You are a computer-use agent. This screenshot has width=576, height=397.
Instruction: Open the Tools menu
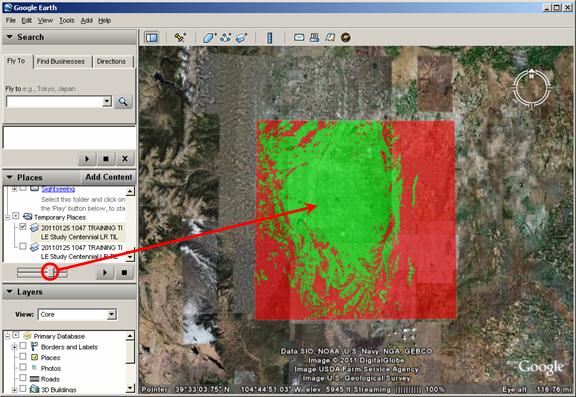pyautogui.click(x=66, y=21)
